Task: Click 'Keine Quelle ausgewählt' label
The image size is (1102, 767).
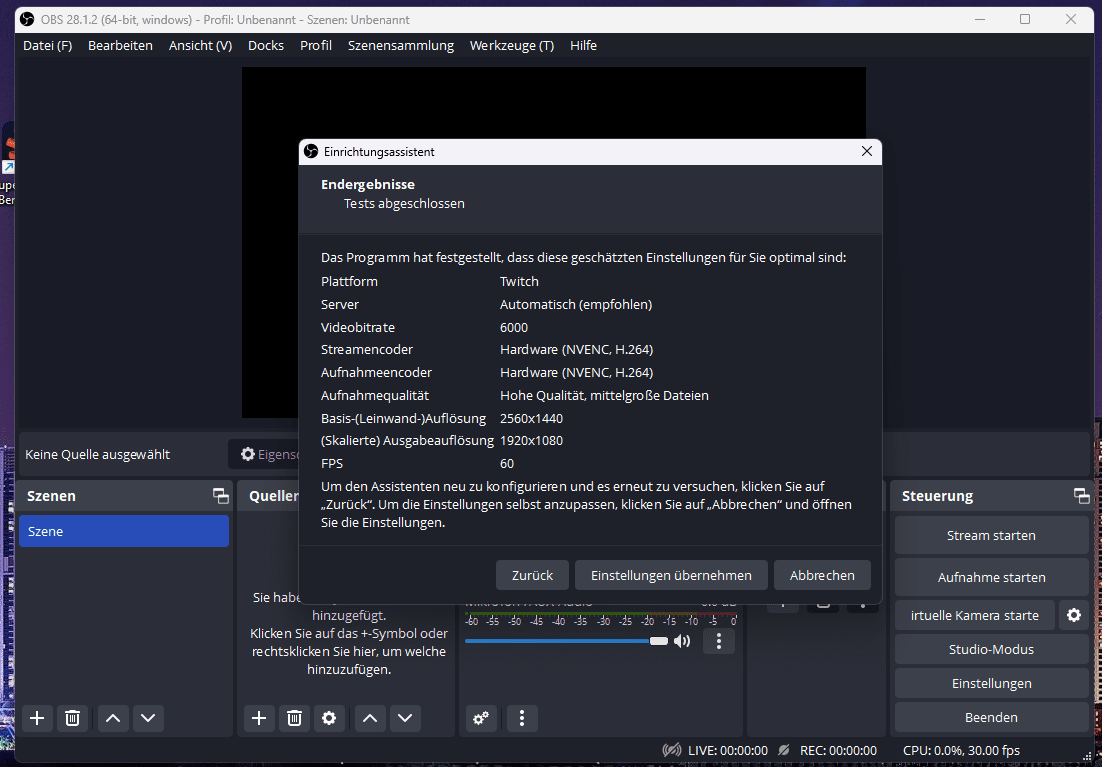Action: click(98, 454)
